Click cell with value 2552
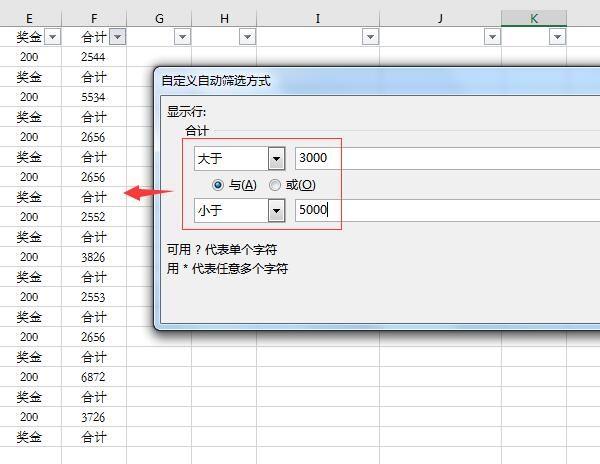Image resolution: width=600 pixels, height=464 pixels. pos(94,217)
